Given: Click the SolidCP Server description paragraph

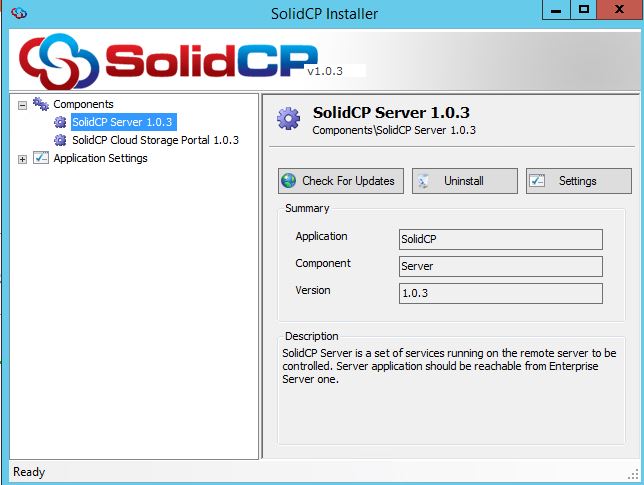Looking at the screenshot, I should [449, 366].
